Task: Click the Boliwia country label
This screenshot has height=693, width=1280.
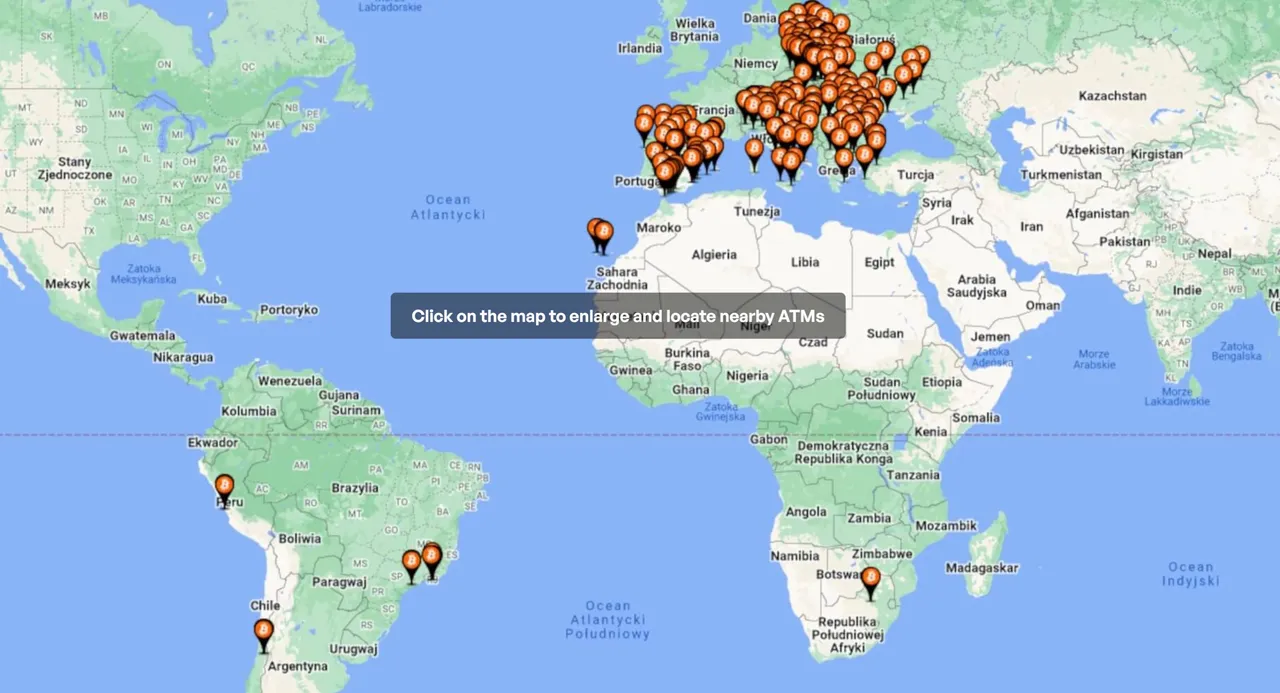Action: [x=300, y=538]
